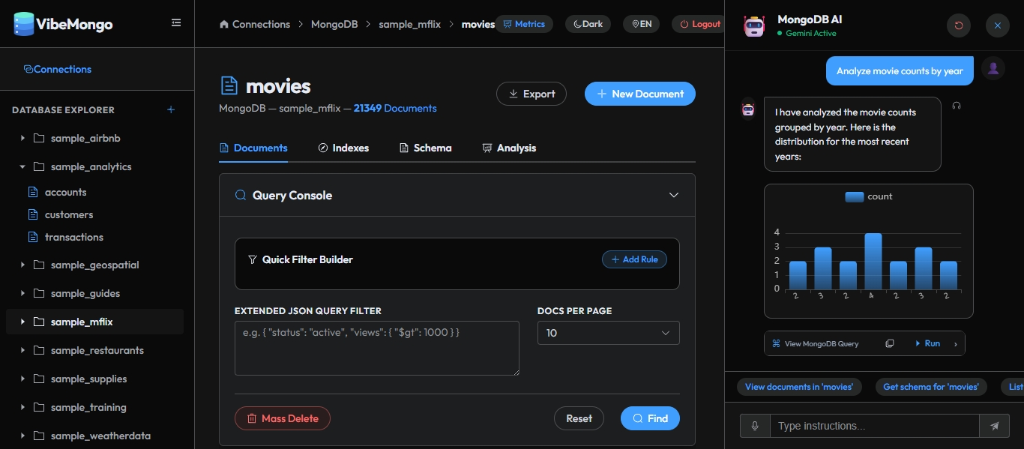The height and width of the screenshot is (449, 1024).
Task: Click the sample_guides folder icon
Action: pyautogui.click(x=39, y=294)
